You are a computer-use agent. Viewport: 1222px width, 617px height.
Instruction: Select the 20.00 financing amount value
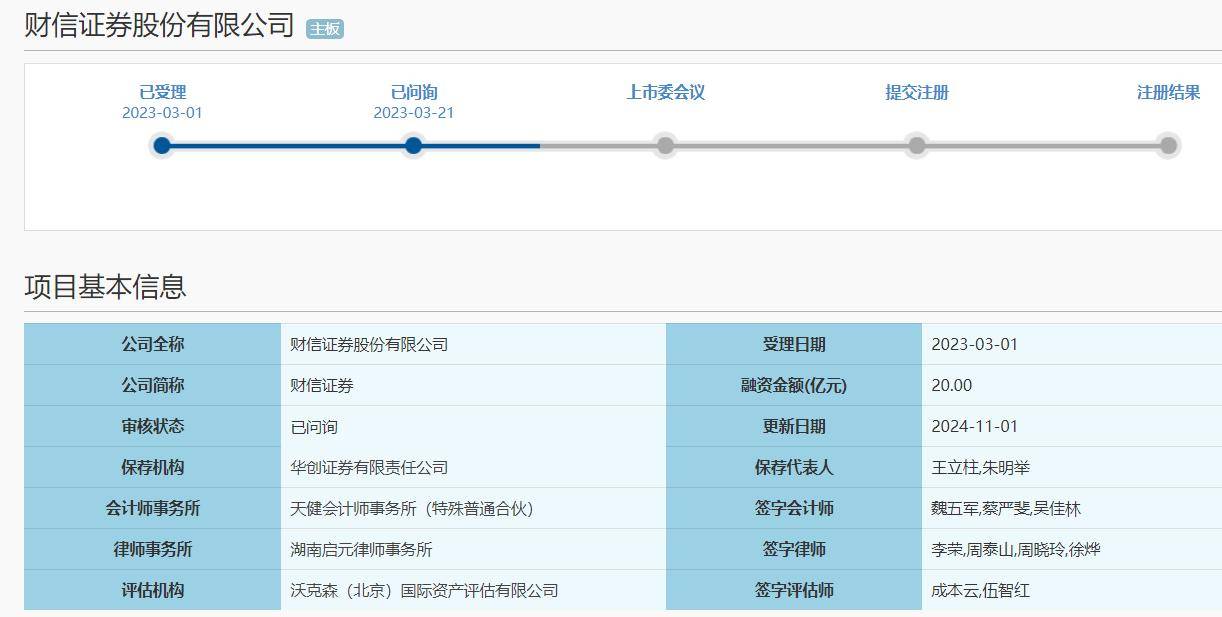tap(951, 385)
